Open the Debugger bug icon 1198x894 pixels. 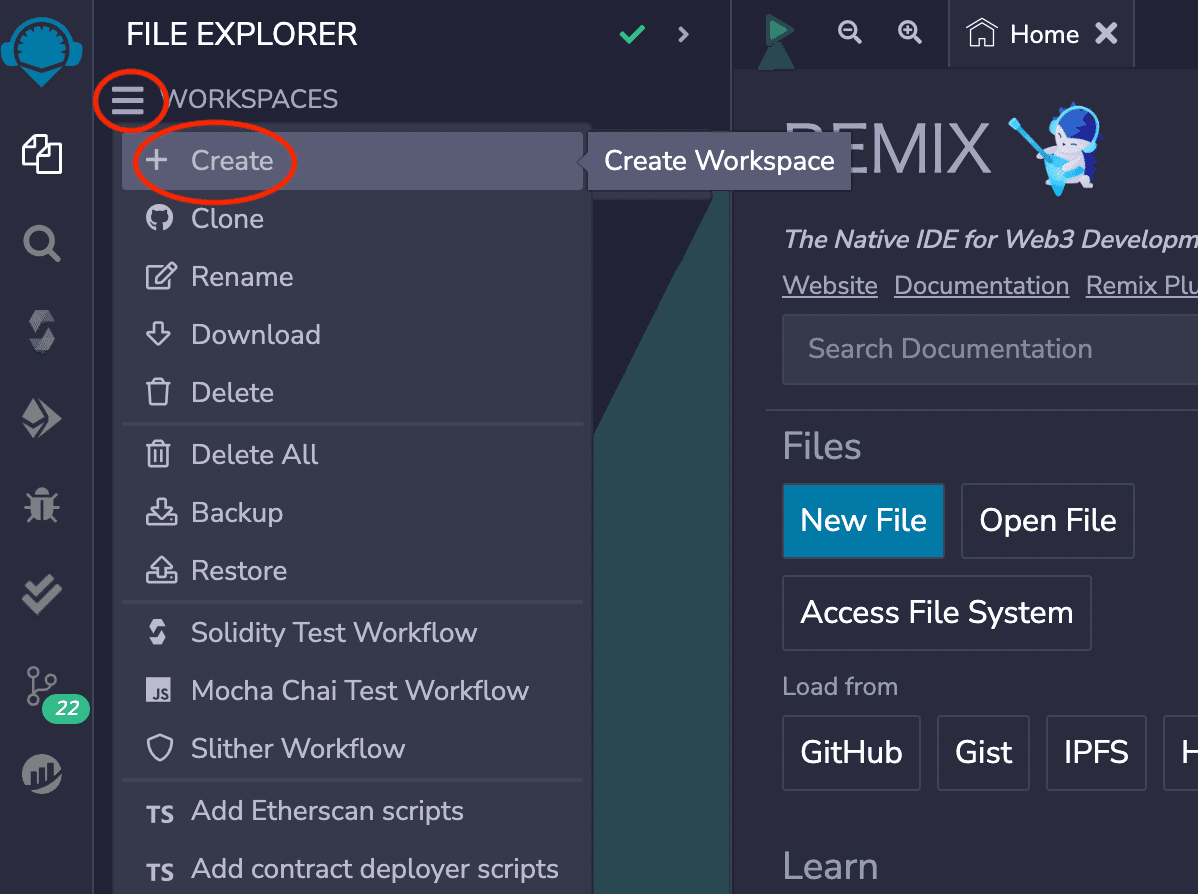(41, 505)
